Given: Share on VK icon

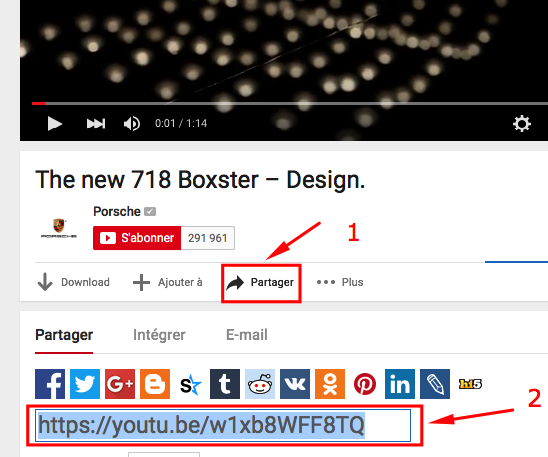Looking at the screenshot, I should click(295, 384).
